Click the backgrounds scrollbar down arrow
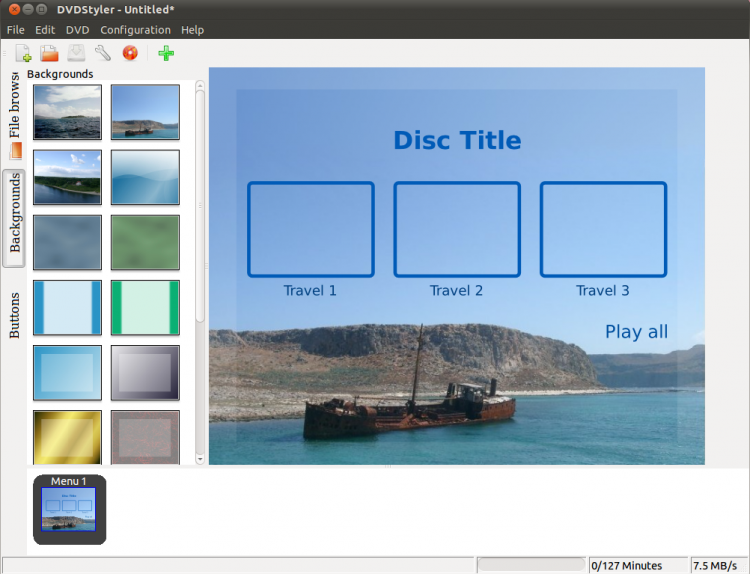This screenshot has width=750, height=574. pyautogui.click(x=200, y=459)
